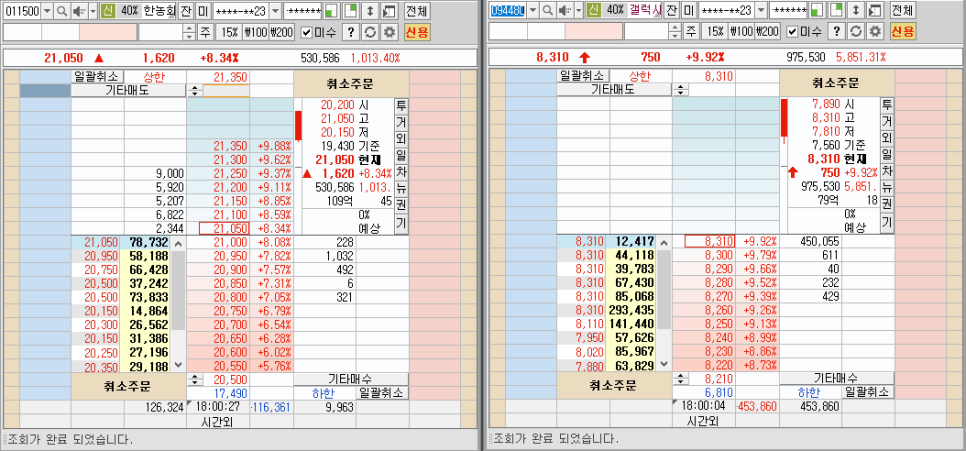Click the green 신 badge in 094480 window
This screenshot has width=966, height=451.
(593, 10)
